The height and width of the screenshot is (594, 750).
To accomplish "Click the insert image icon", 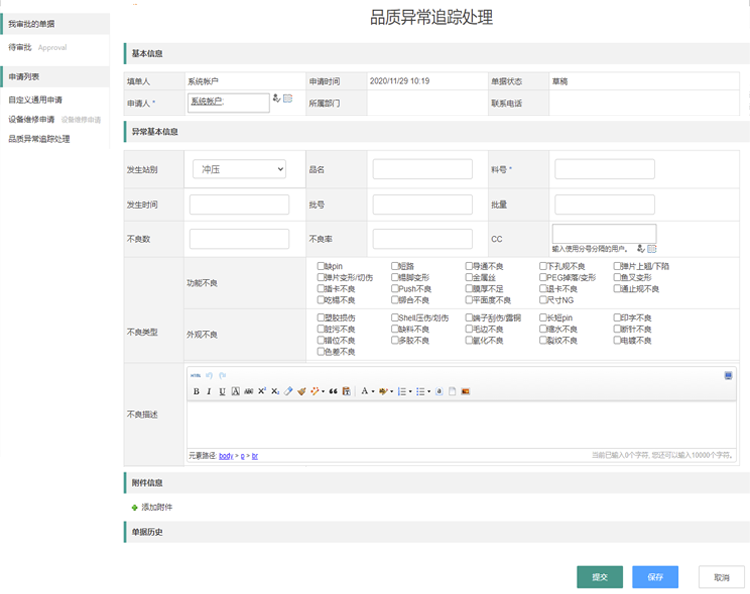I will pyautogui.click(x=465, y=391).
